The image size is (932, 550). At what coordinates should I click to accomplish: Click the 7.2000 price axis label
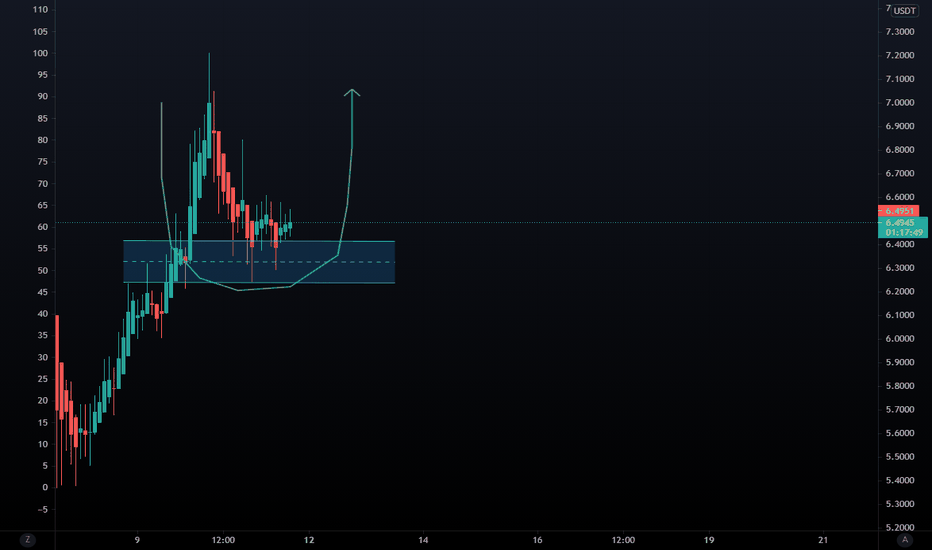pos(900,55)
